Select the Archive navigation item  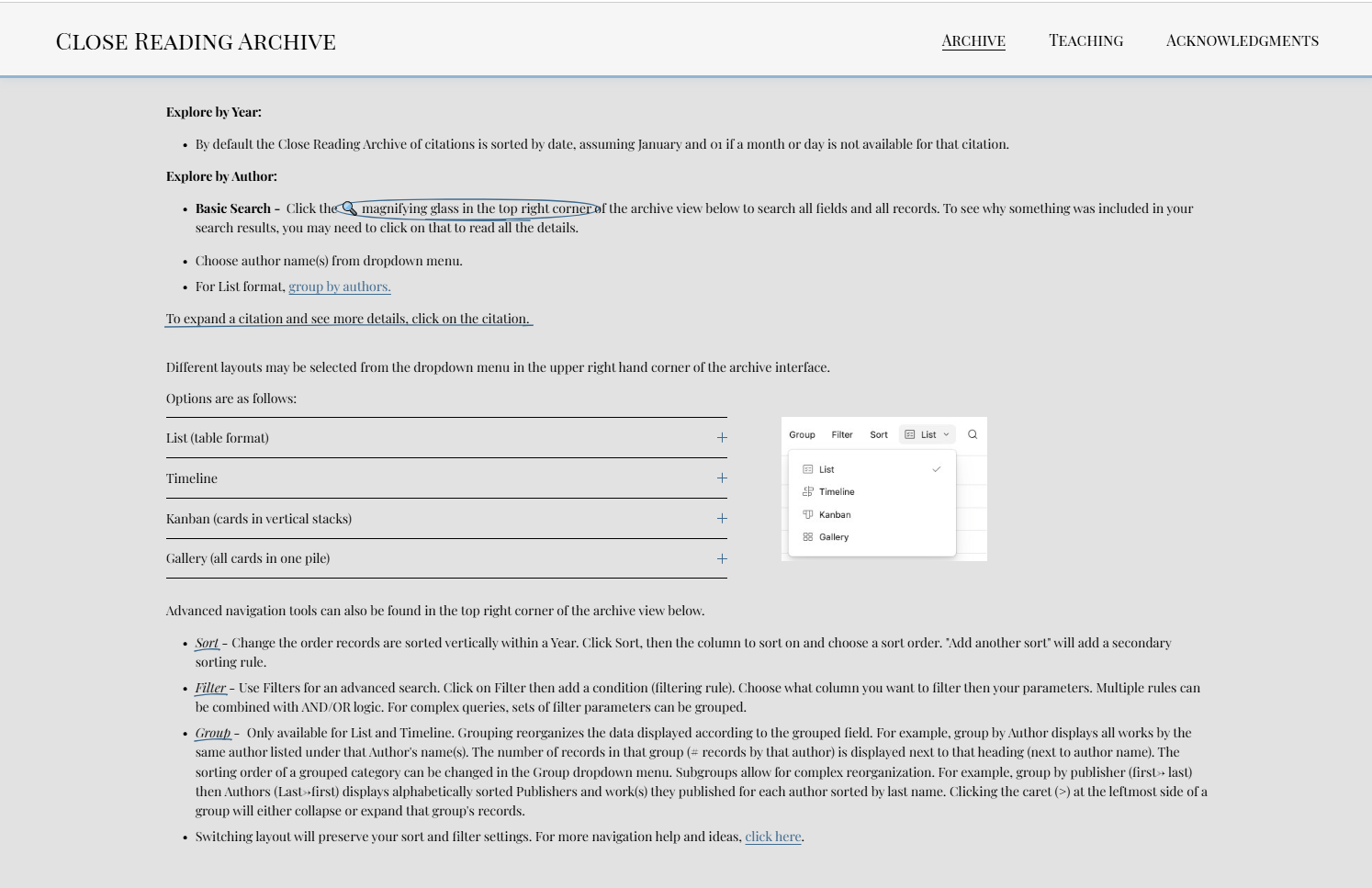(973, 40)
